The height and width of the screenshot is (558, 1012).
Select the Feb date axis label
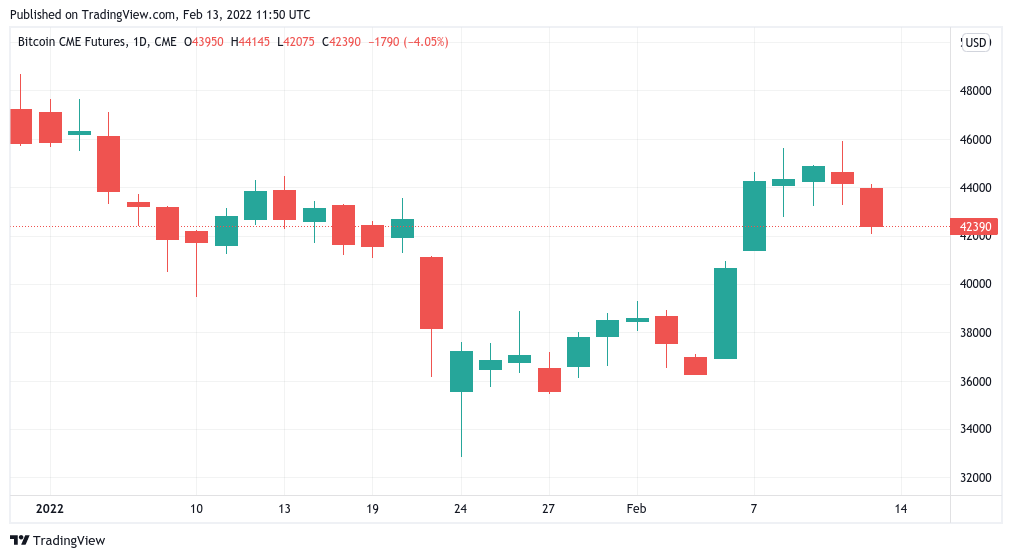[636, 508]
